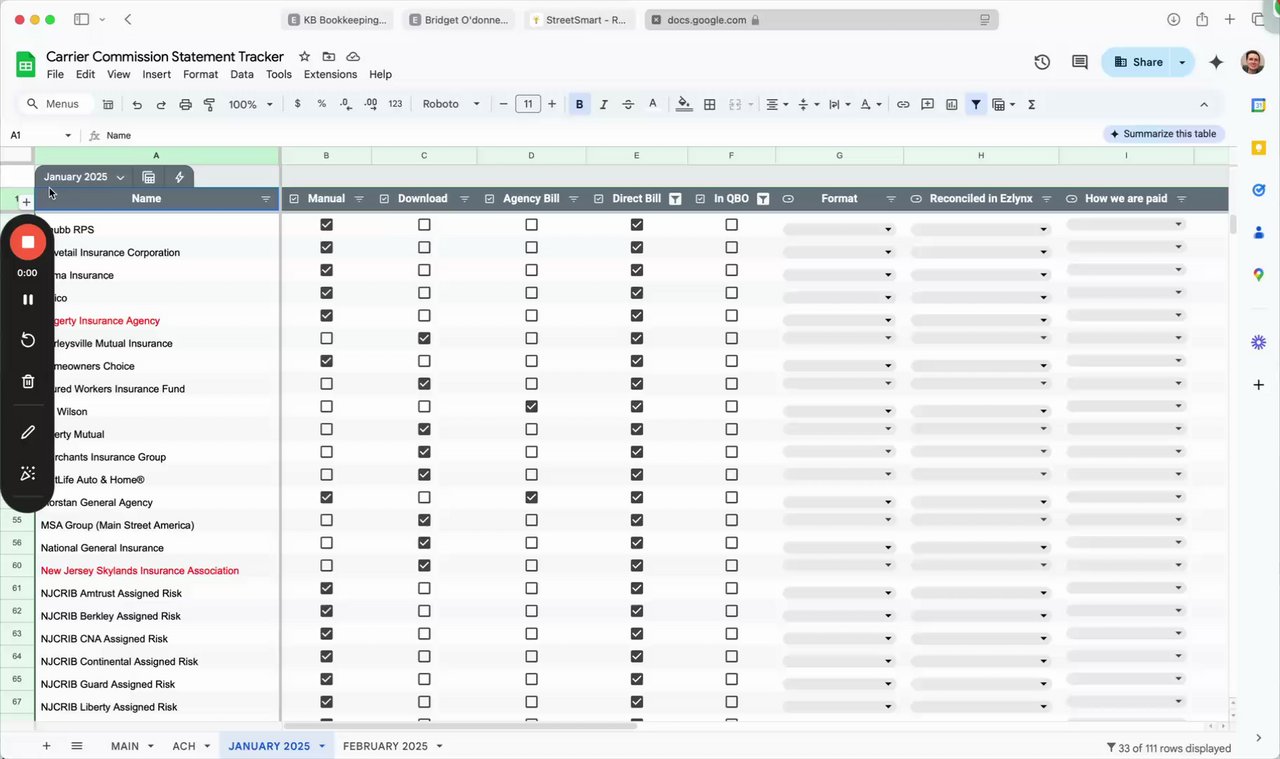Open Google Maps side panel icon
This screenshot has width=1280, height=759.
[x=1259, y=275]
